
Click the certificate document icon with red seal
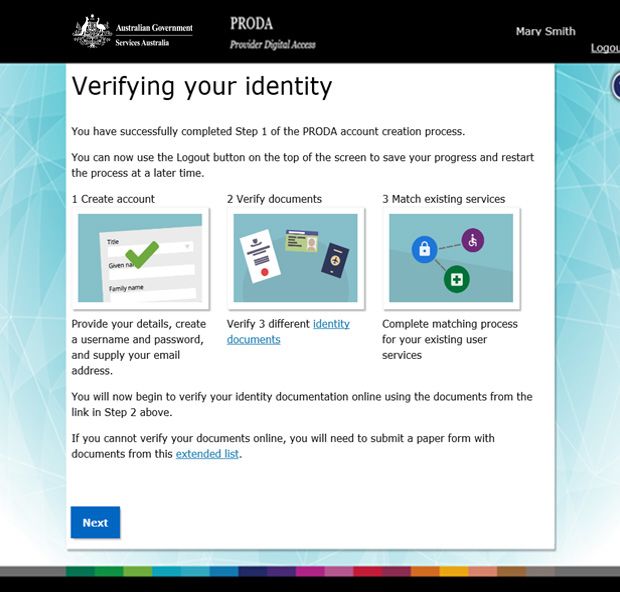260,256
